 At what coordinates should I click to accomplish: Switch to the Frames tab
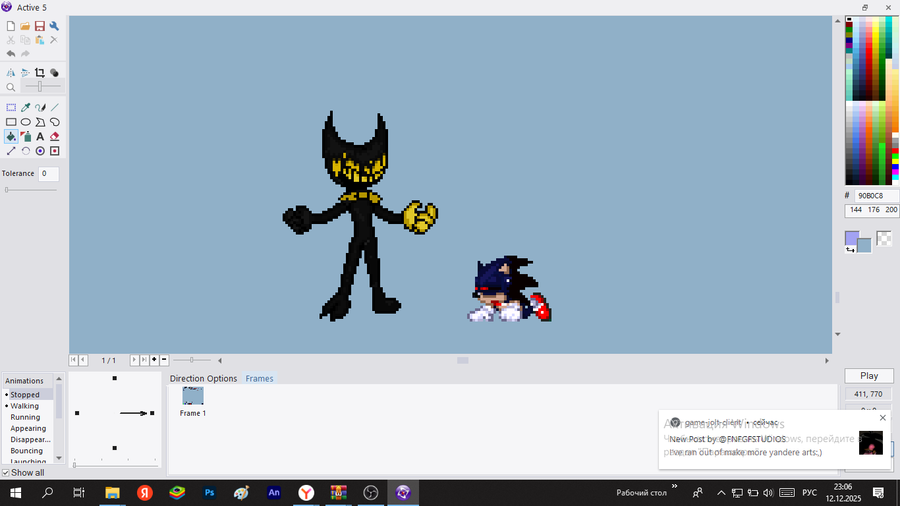(x=259, y=379)
